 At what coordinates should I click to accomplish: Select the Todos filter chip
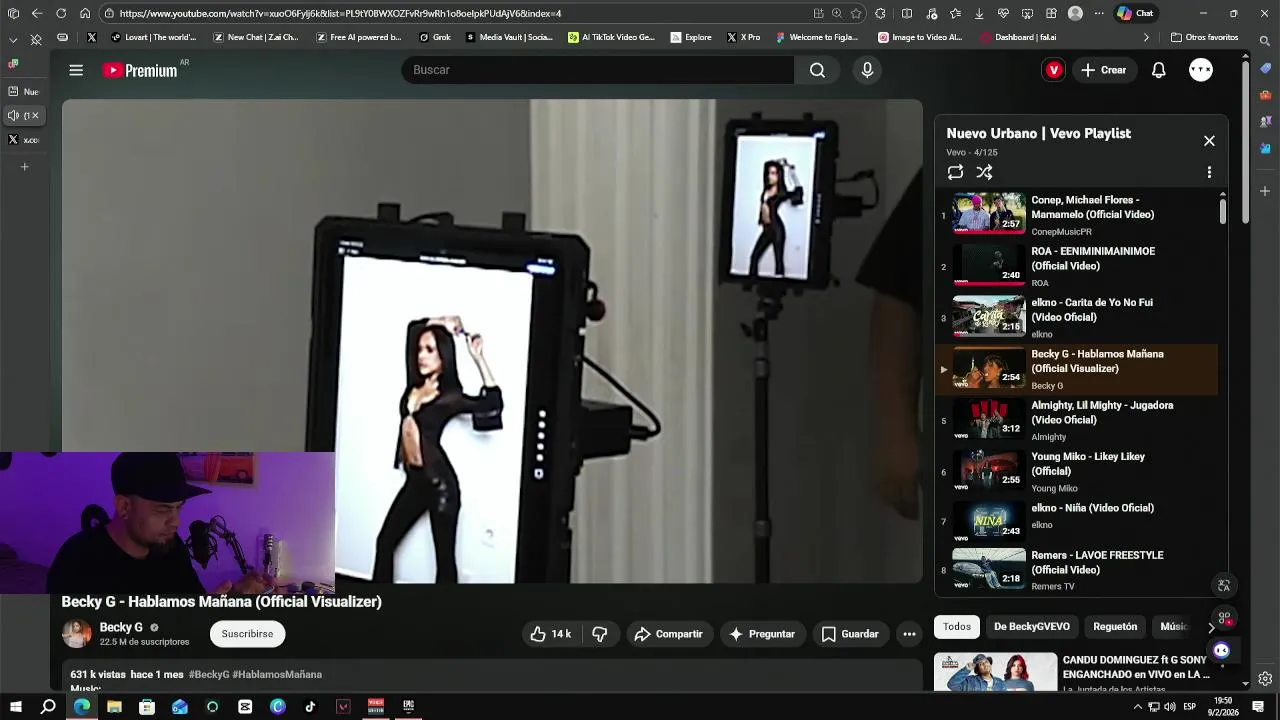point(957,627)
